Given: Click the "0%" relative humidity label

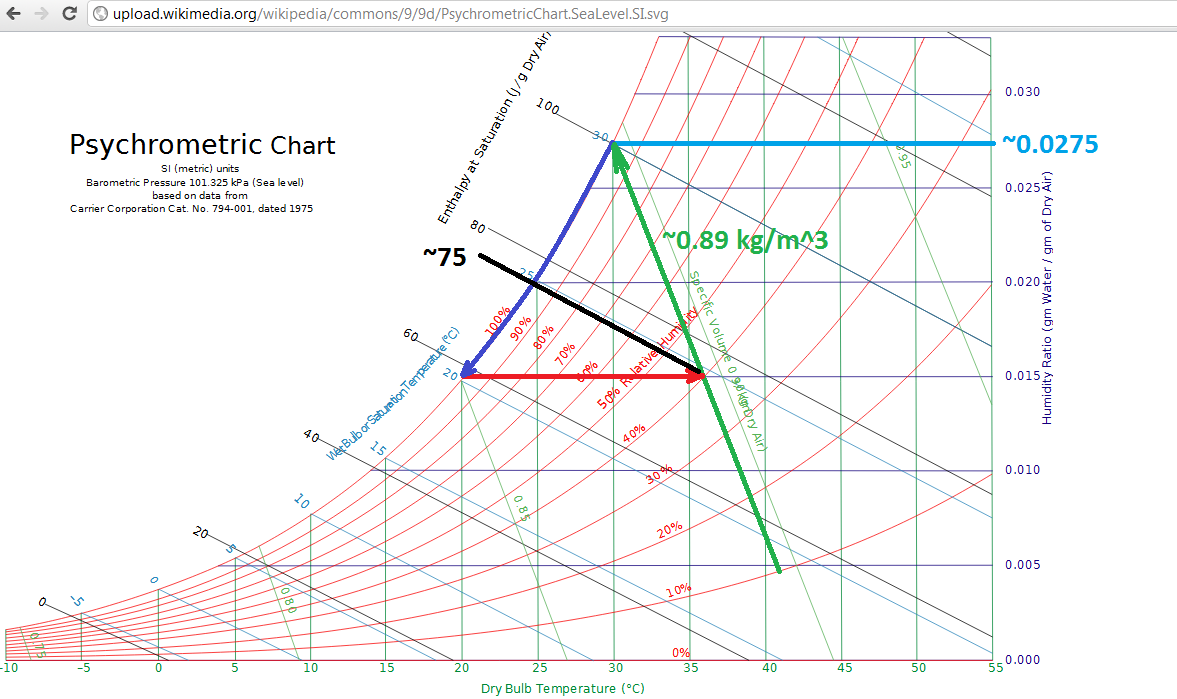Looking at the screenshot, I should [681, 652].
